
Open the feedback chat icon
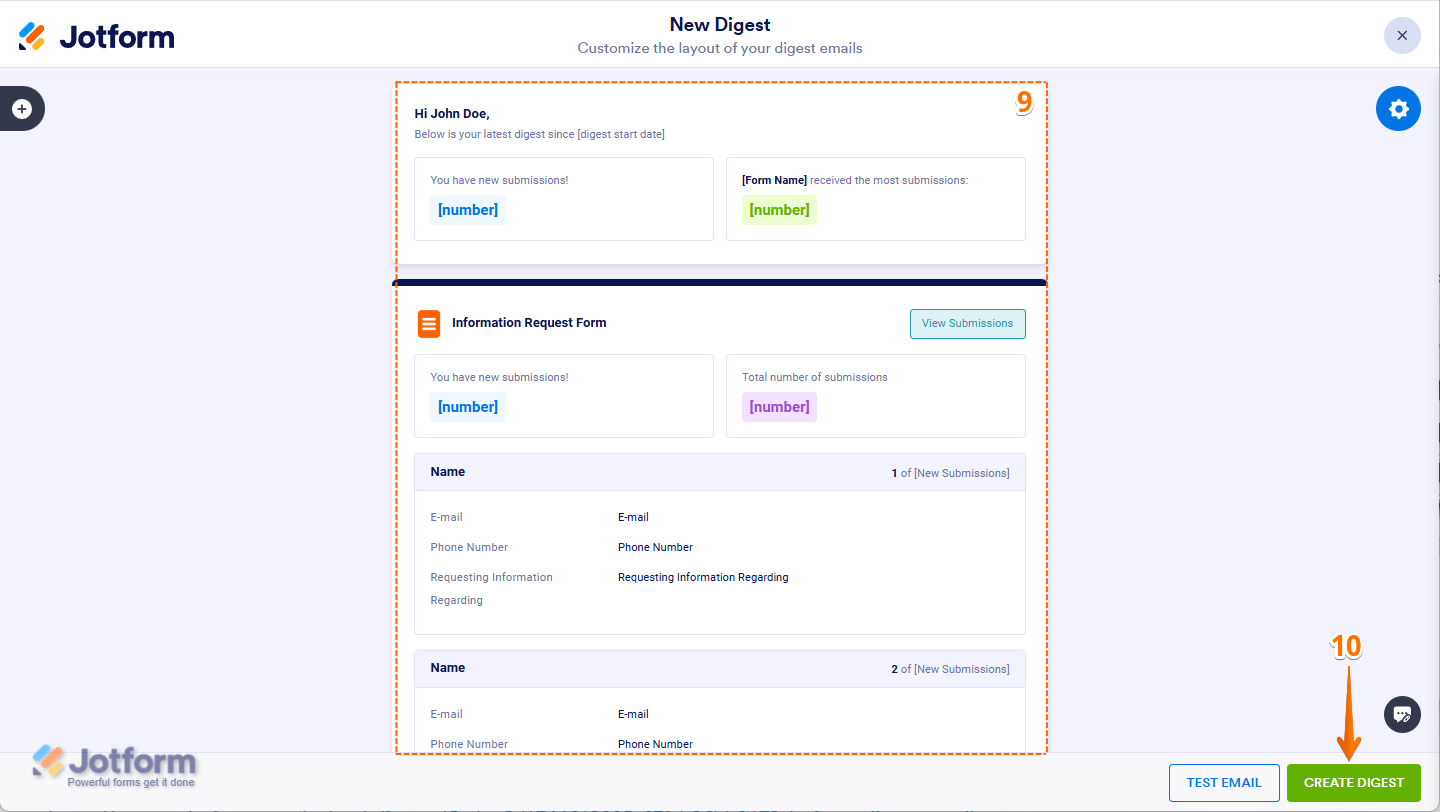pos(1402,714)
